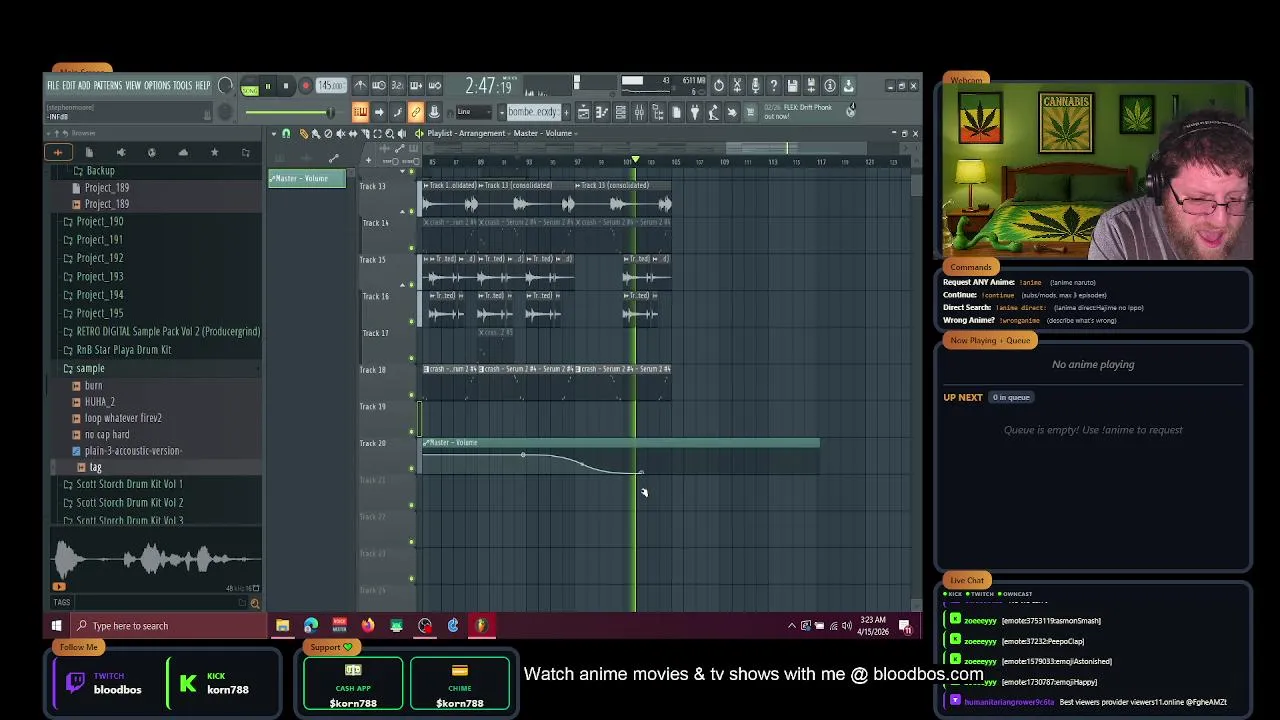Screen dimensions: 1280x720
Task: Open the HELP menu
Action: [203, 85]
